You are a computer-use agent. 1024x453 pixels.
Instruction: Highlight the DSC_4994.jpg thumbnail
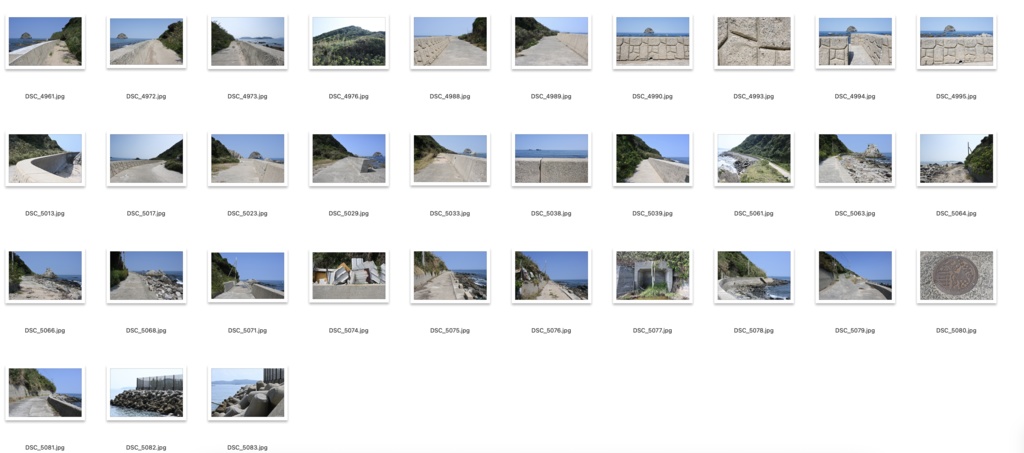[855, 42]
